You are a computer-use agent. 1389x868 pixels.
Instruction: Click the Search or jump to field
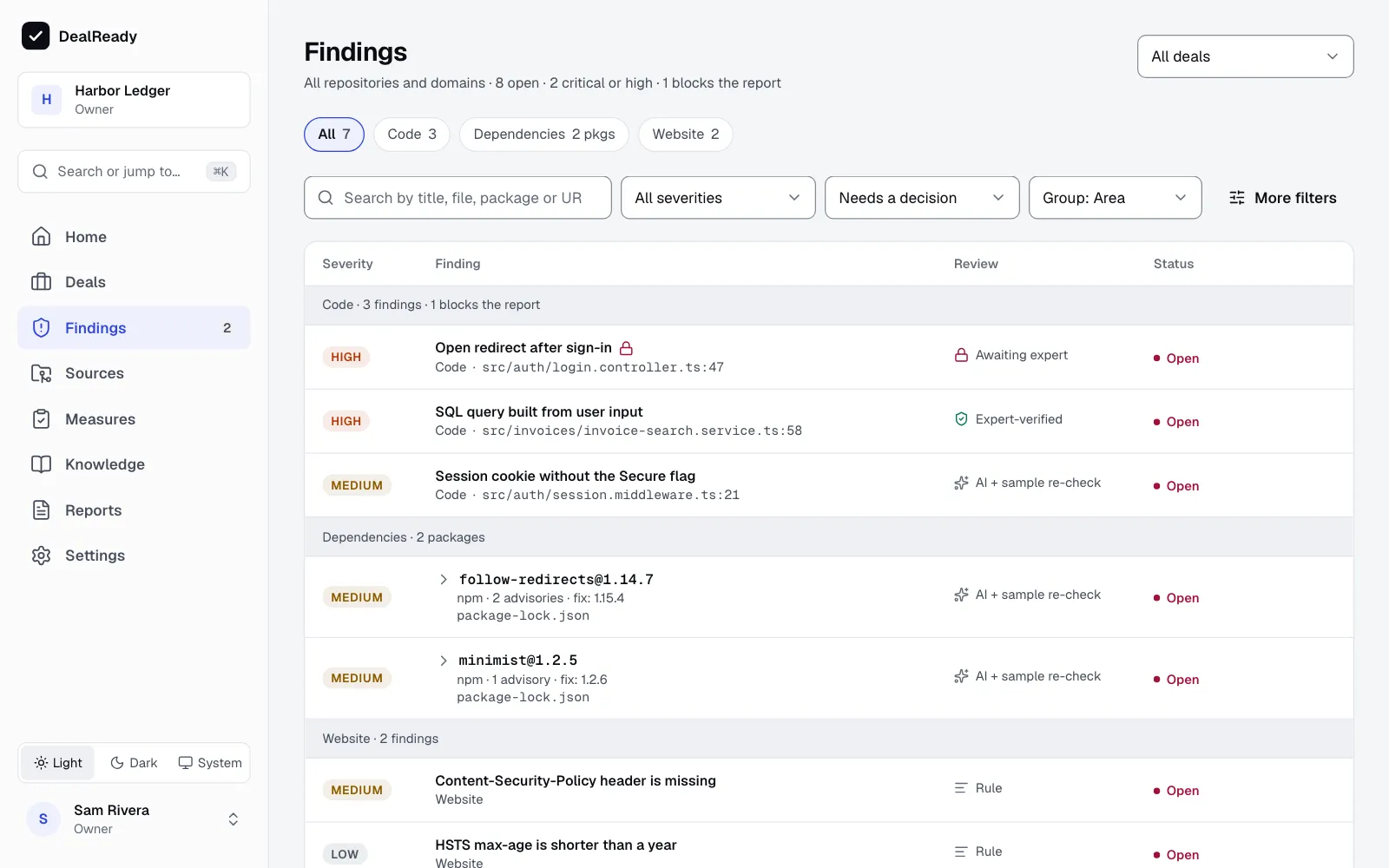[134, 172]
